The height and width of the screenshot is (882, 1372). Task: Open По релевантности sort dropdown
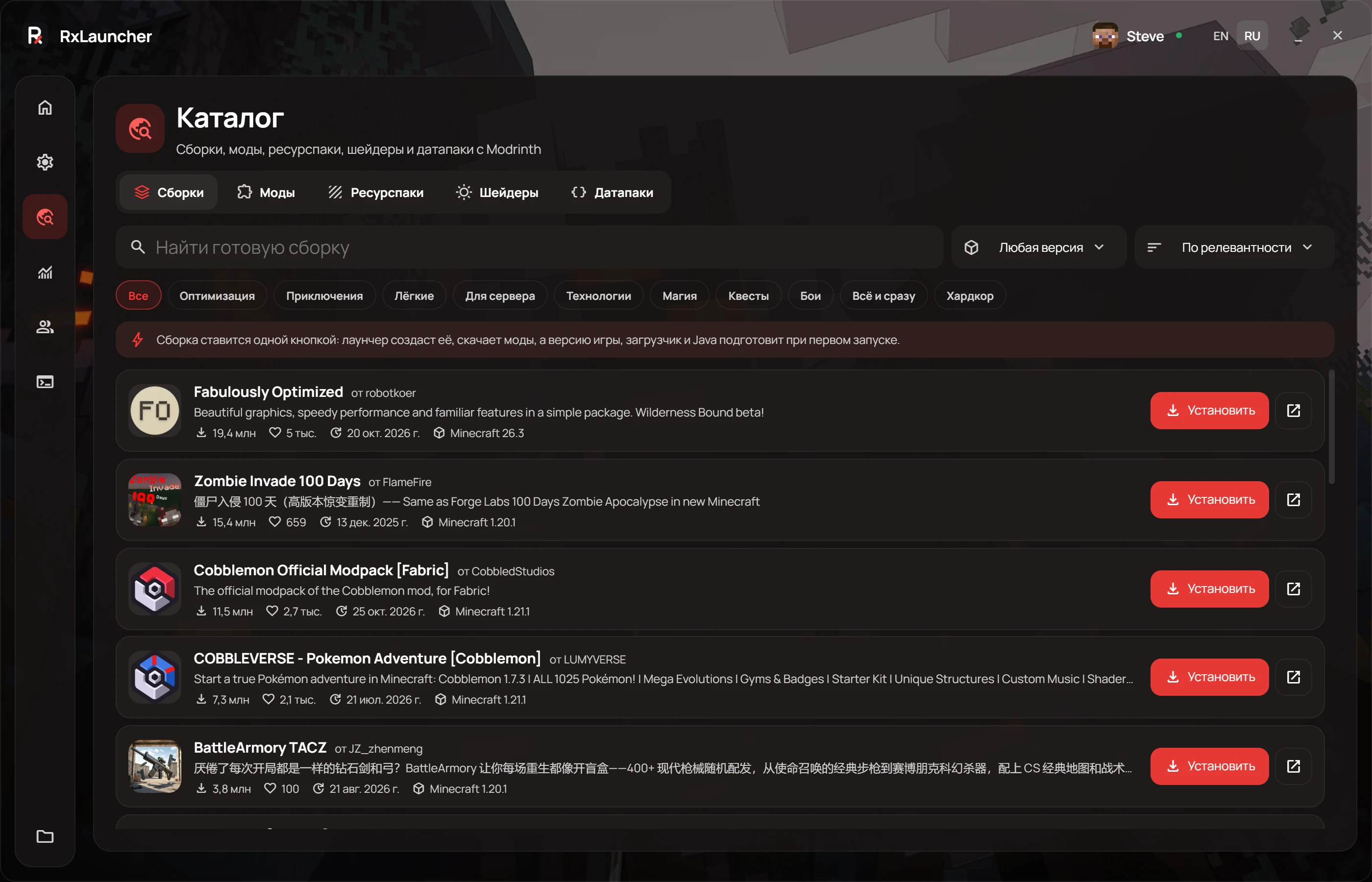1234,247
